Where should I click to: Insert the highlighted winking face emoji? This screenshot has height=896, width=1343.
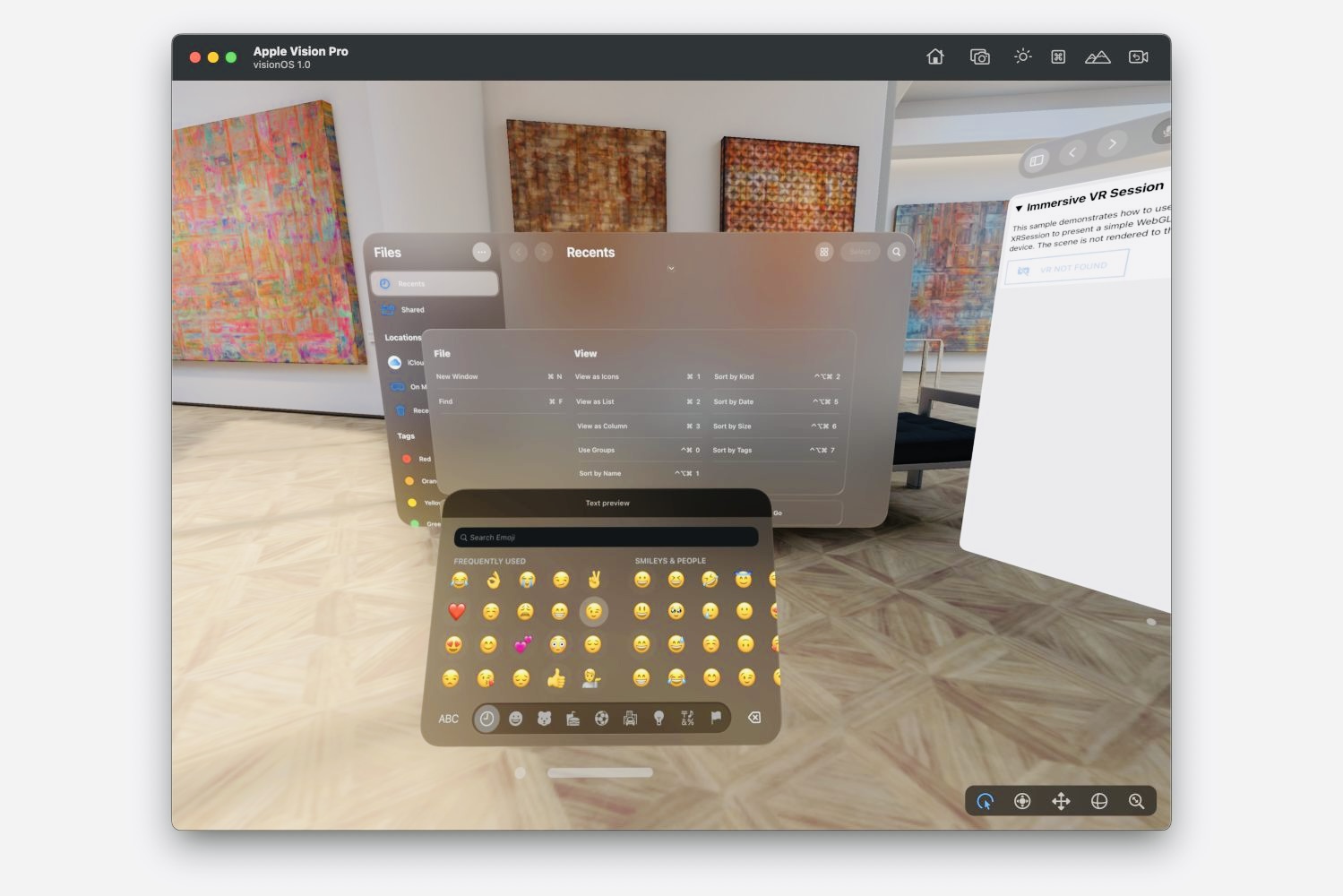point(593,612)
